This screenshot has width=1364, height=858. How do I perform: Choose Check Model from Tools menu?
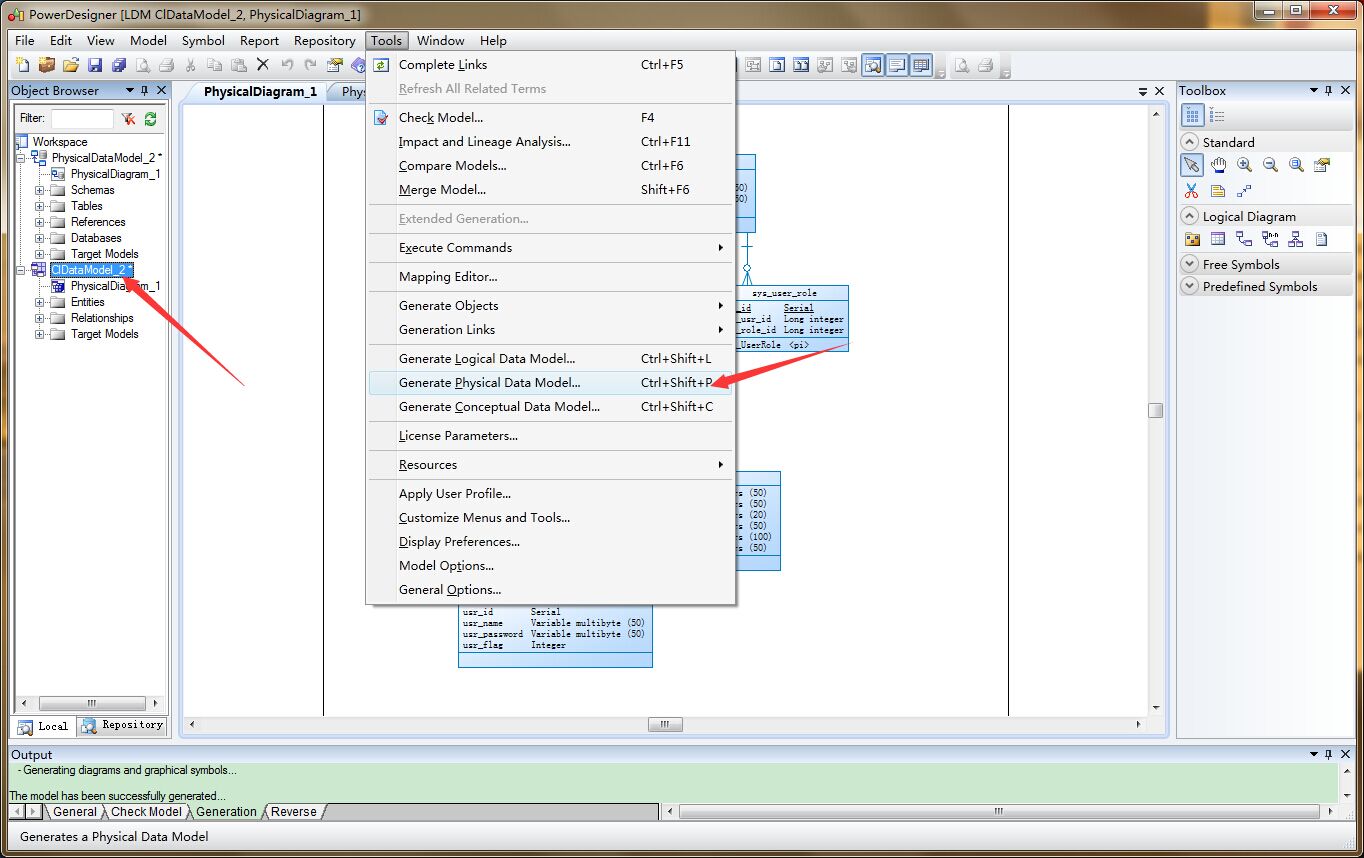550,118
